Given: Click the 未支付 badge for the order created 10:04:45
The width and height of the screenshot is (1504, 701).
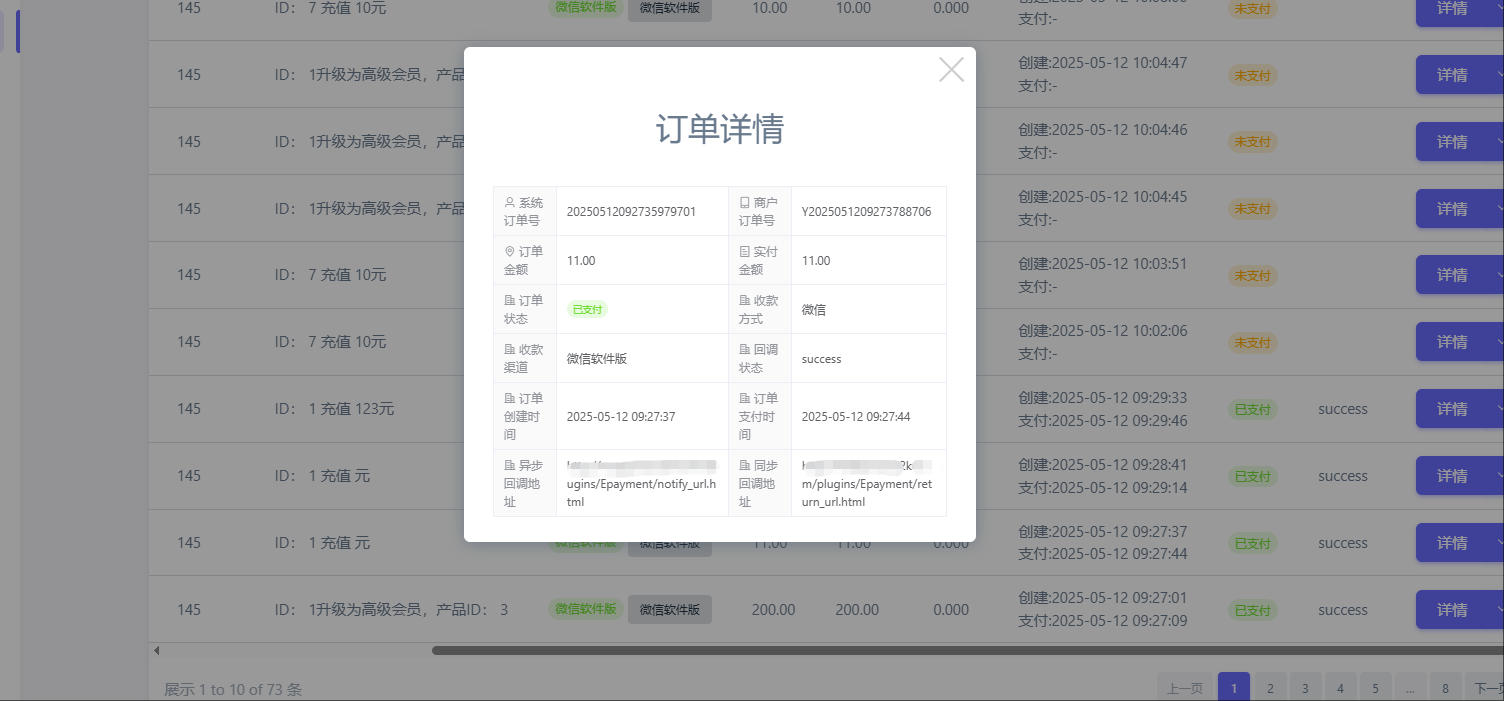Looking at the screenshot, I should coord(1253,209).
